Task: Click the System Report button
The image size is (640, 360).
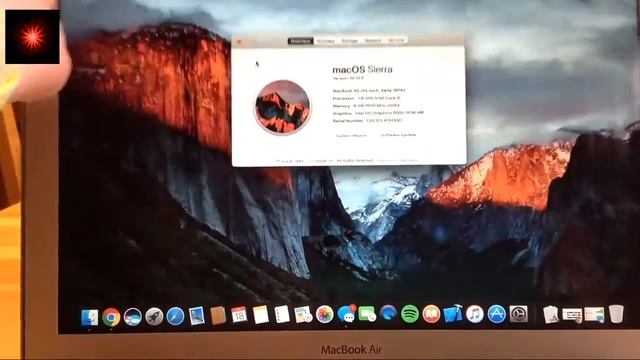Action: click(351, 136)
